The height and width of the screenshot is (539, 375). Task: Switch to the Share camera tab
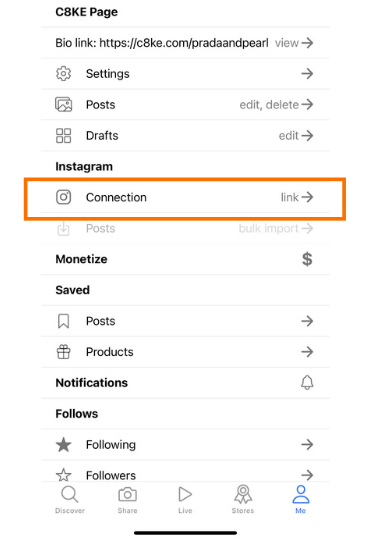tap(128, 500)
